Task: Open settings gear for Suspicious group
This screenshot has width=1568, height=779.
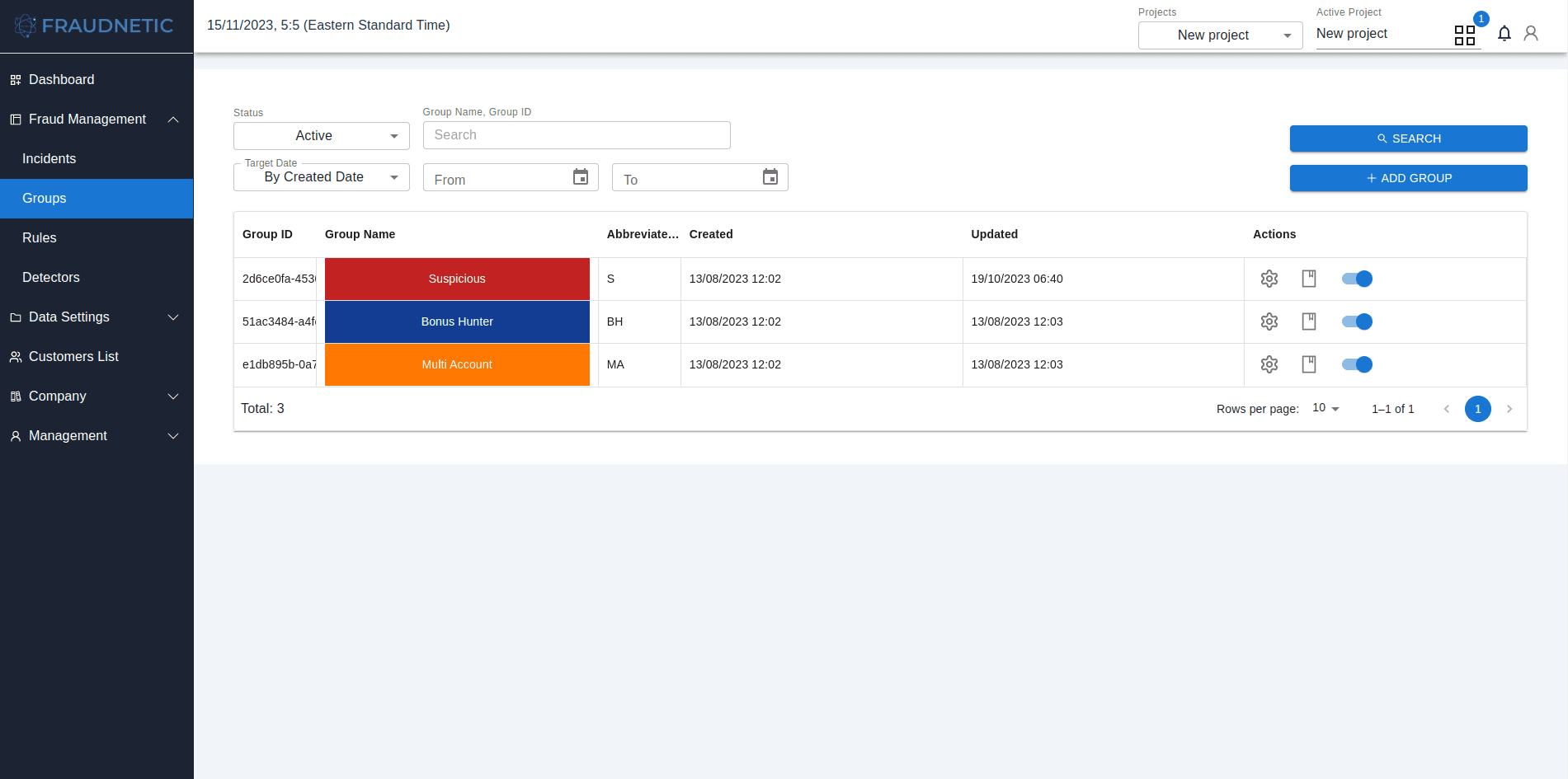Action: (x=1269, y=279)
